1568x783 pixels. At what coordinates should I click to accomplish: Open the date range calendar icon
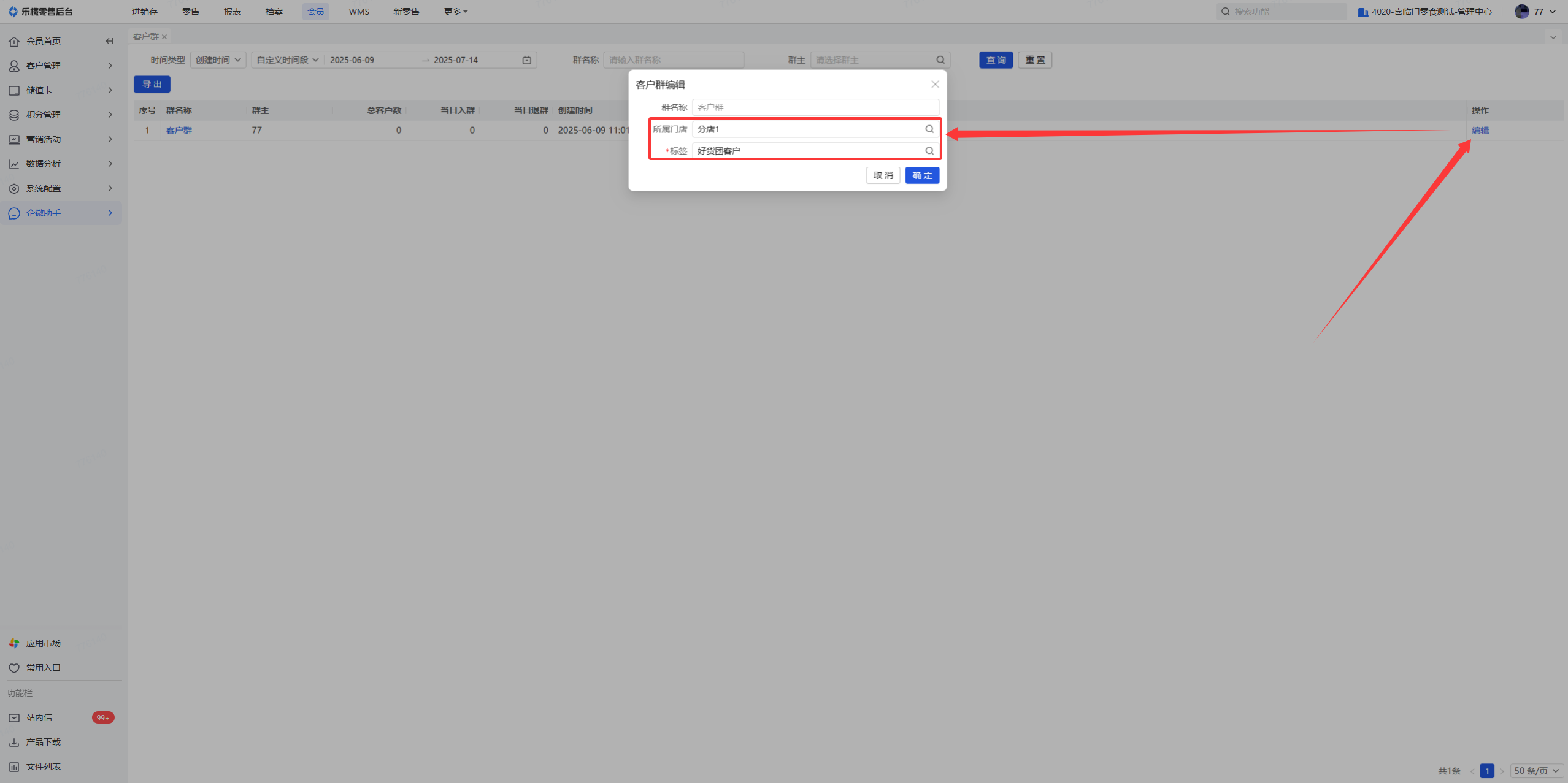click(x=527, y=60)
